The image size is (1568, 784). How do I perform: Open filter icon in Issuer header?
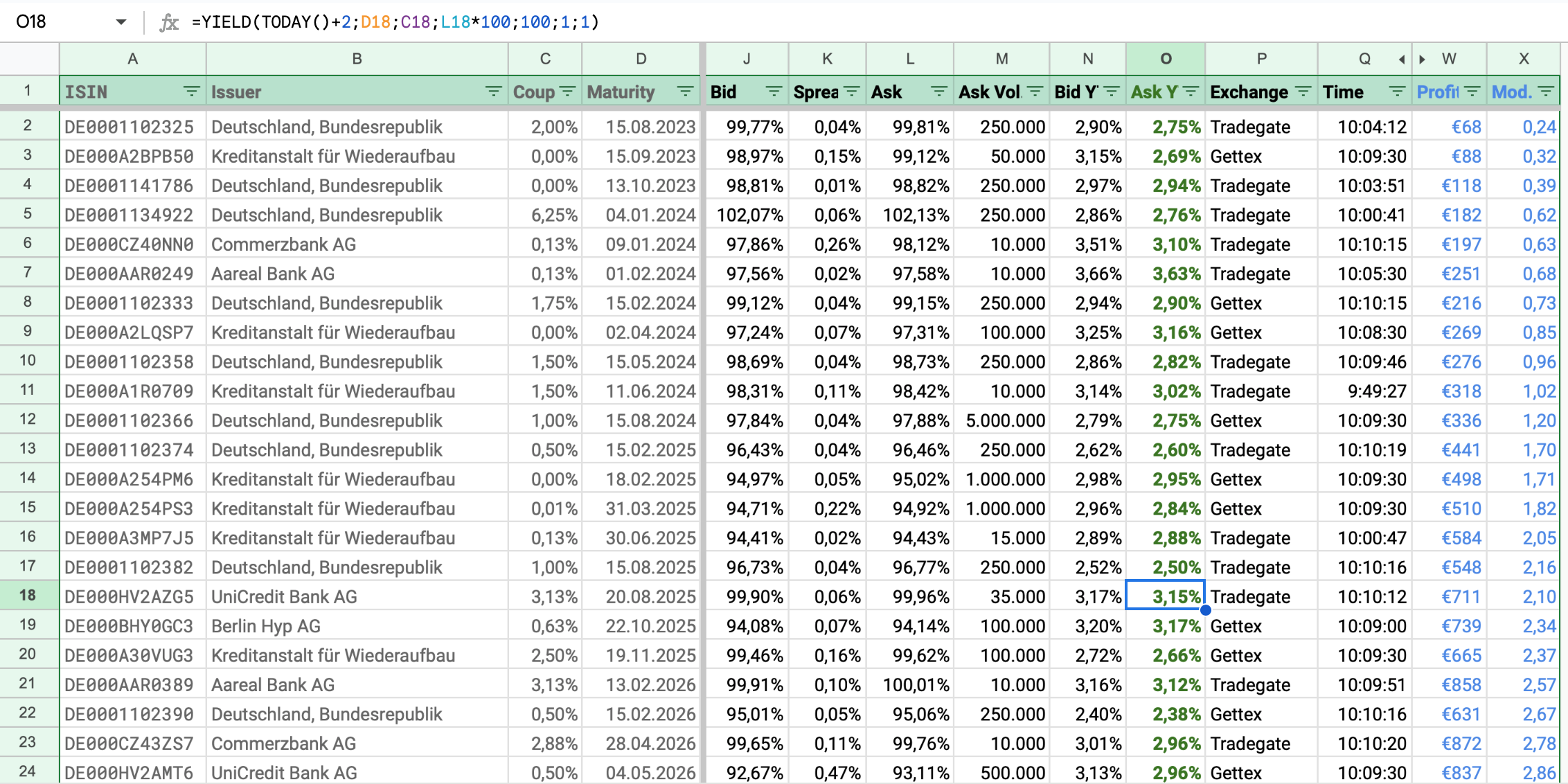(493, 91)
